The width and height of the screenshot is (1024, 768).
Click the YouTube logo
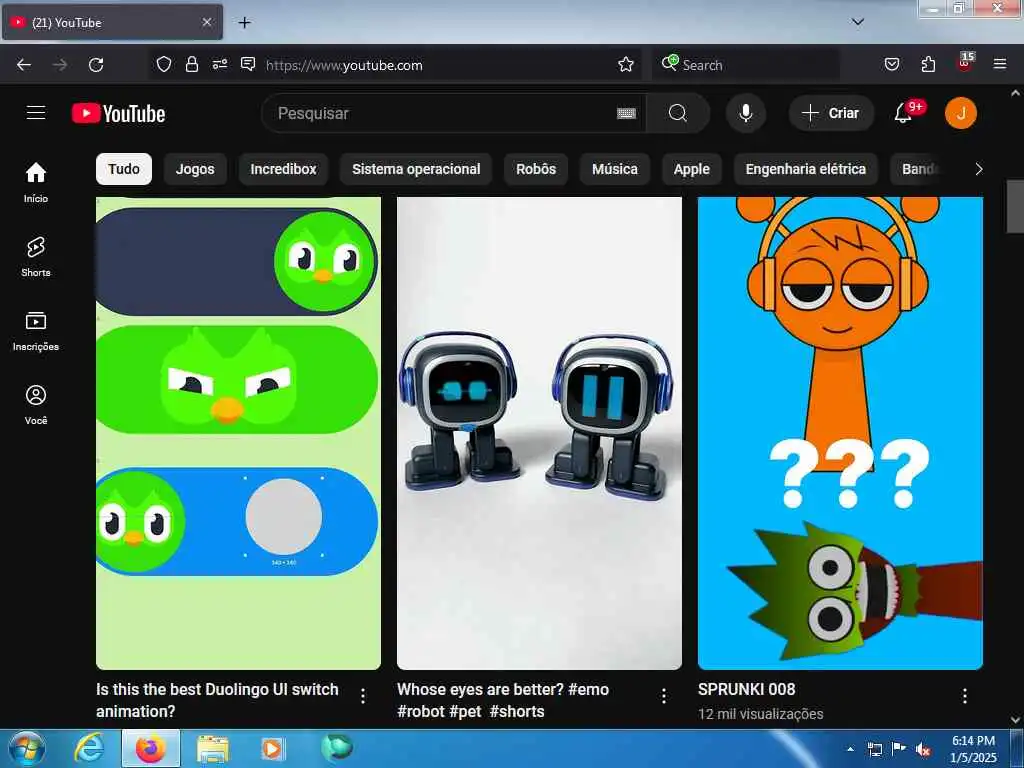118,114
